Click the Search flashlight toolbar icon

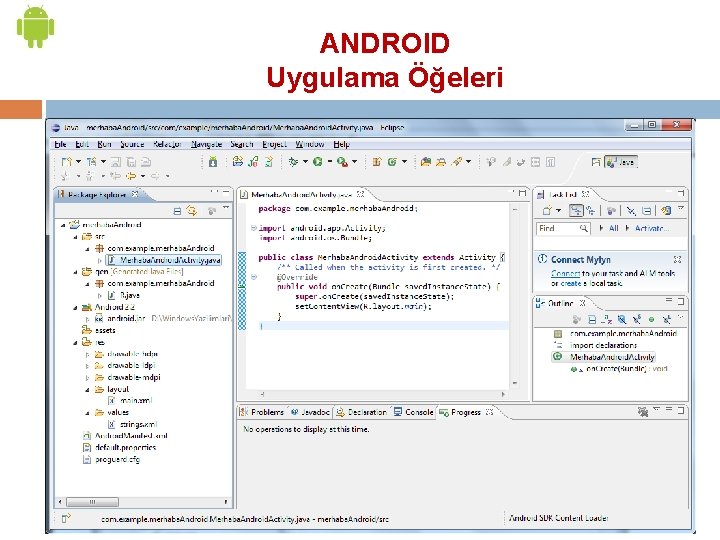point(457,162)
